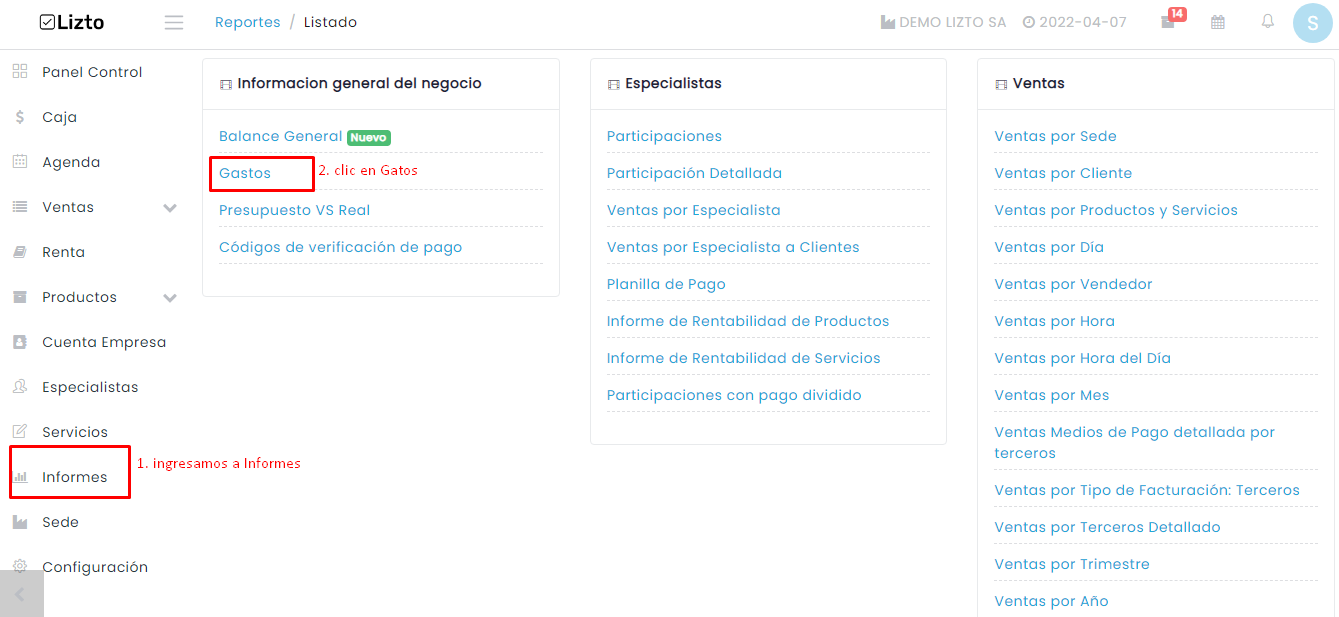This screenshot has width=1339, height=617.
Task: Collapse sidebar with the left arrow button
Action: tap(21, 594)
